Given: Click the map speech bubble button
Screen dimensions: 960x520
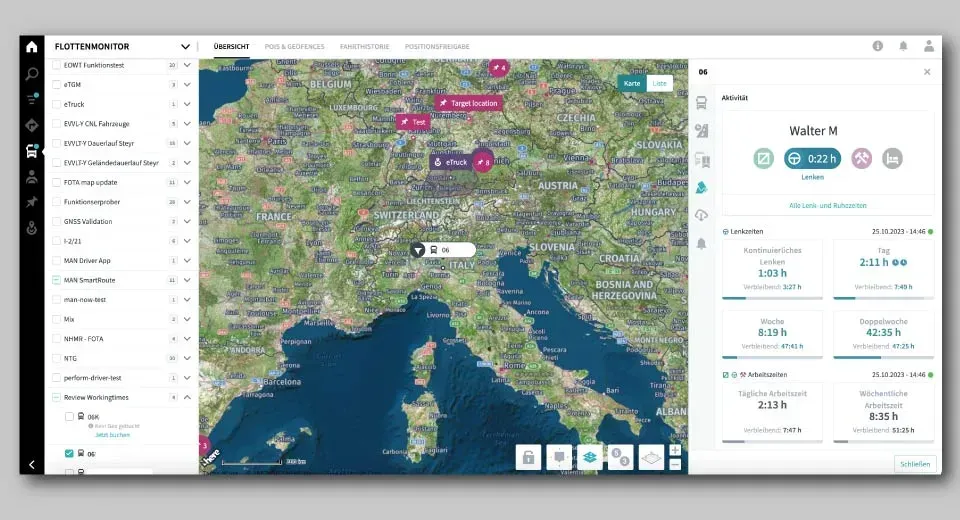Looking at the screenshot, I should point(559,457).
